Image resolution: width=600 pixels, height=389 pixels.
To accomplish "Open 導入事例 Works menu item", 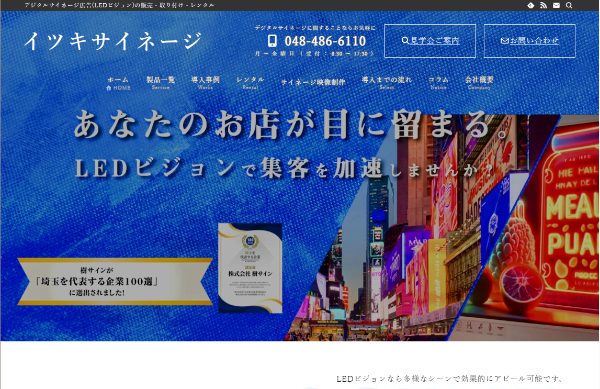I will coord(205,83).
